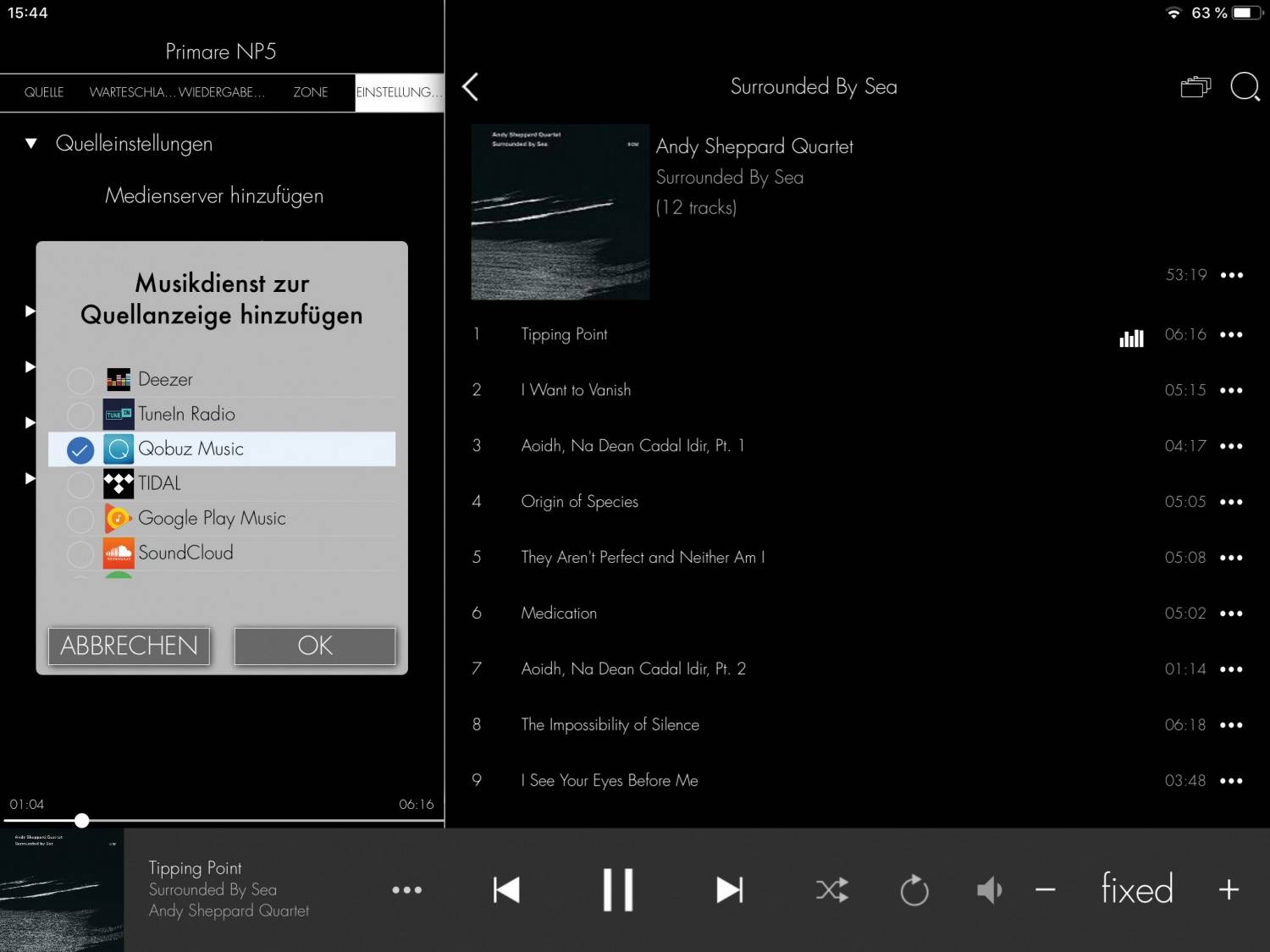Increase volume with plus button
1270x952 pixels.
(1229, 889)
